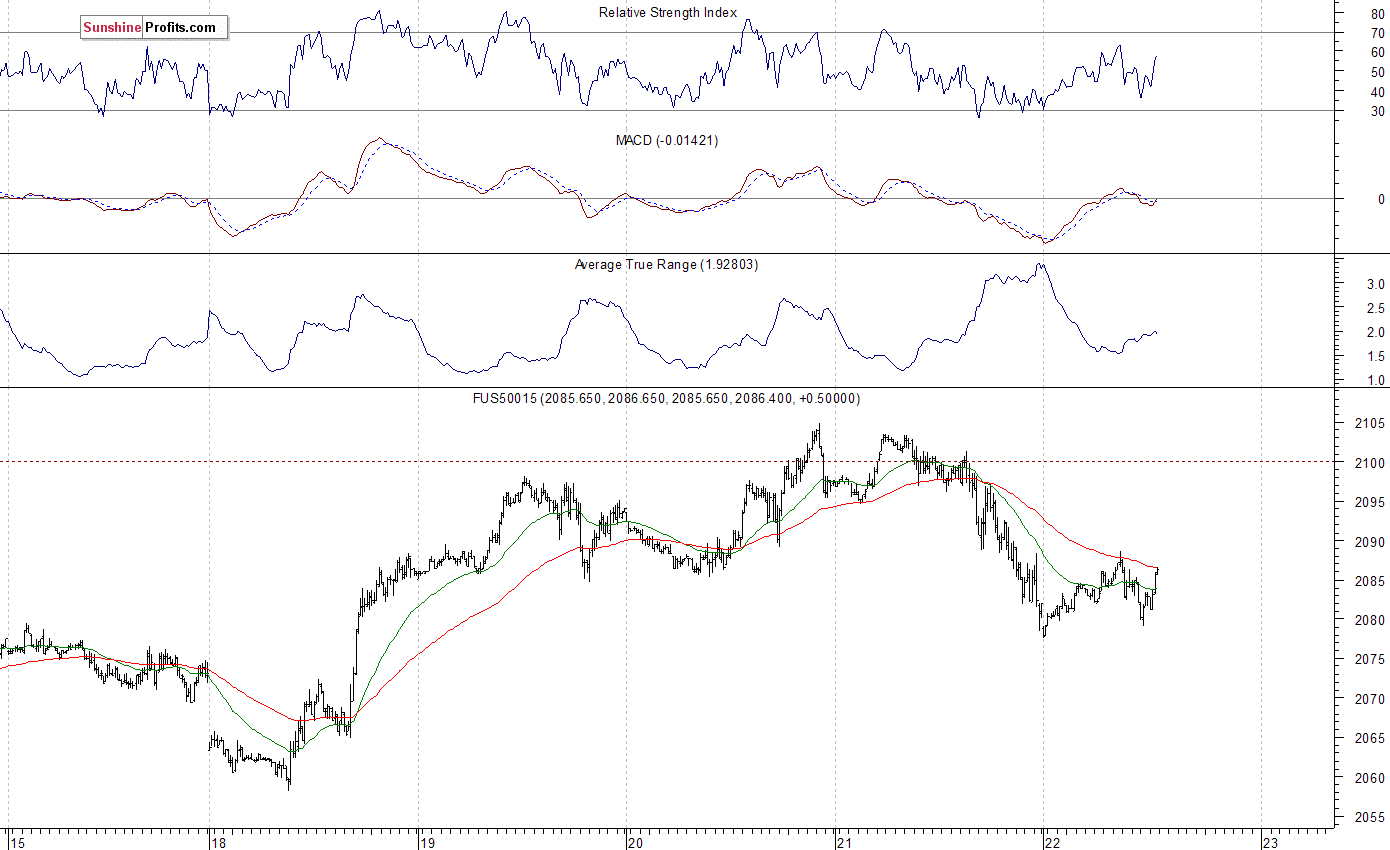
Task: Select the date label 19 on time axis
Action: (x=427, y=842)
